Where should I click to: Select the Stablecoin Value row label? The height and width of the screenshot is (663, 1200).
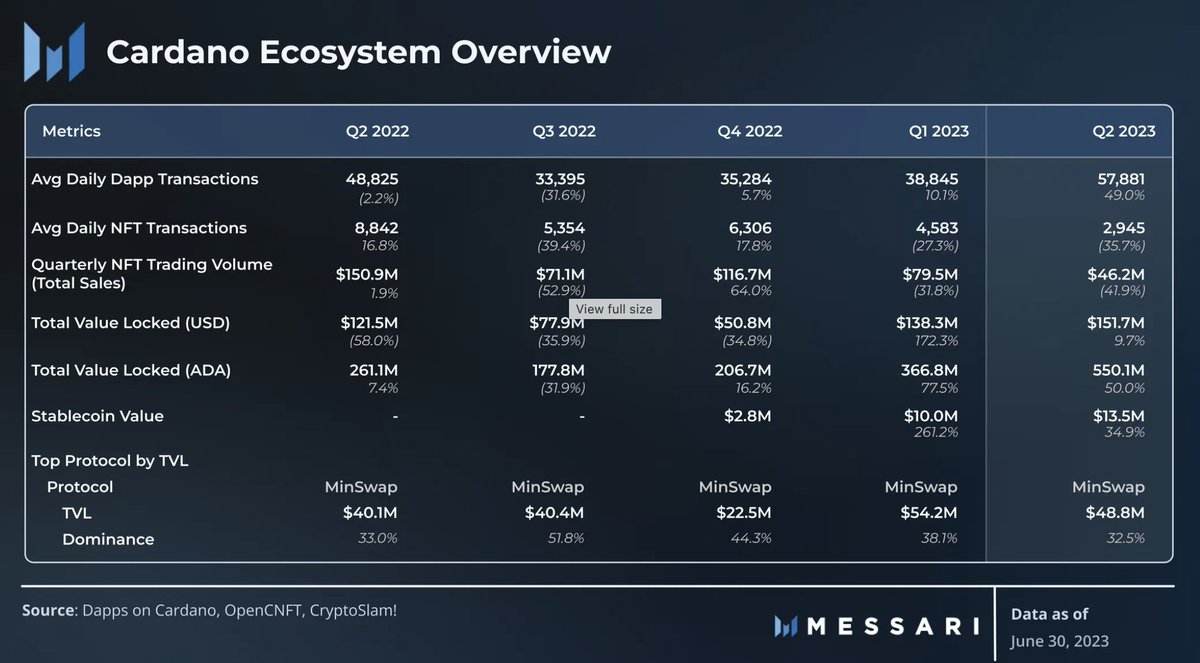point(97,416)
